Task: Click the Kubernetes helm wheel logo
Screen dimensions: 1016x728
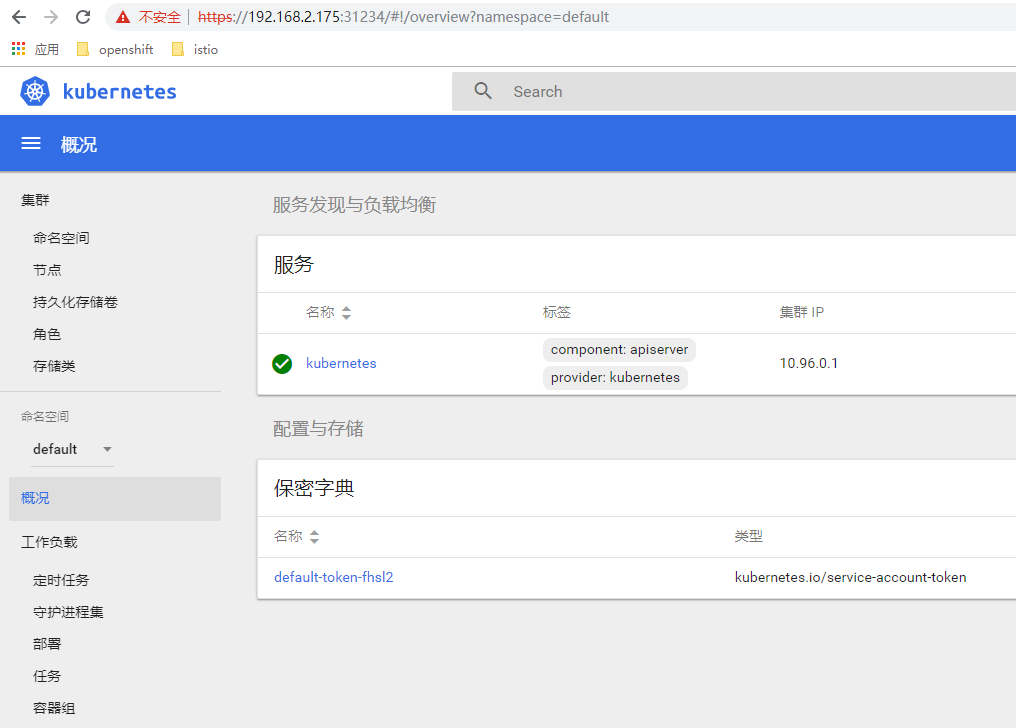Action: (35, 91)
